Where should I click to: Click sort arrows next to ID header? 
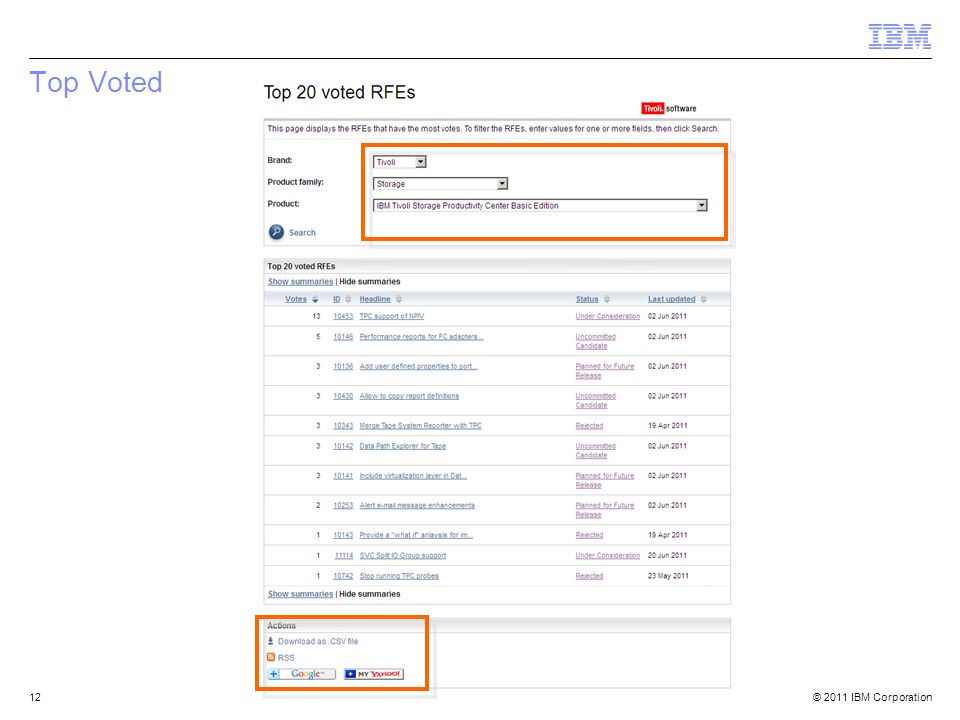348,299
